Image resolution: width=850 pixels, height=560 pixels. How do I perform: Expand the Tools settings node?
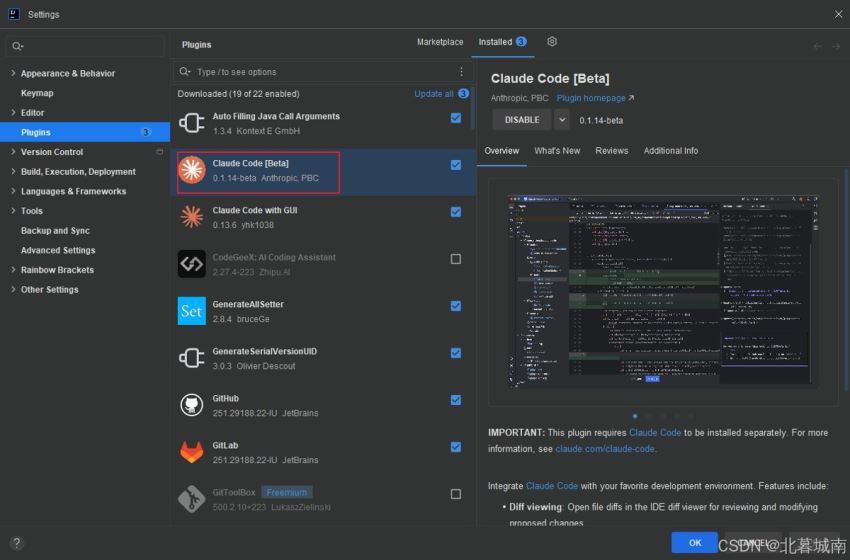click(13, 210)
